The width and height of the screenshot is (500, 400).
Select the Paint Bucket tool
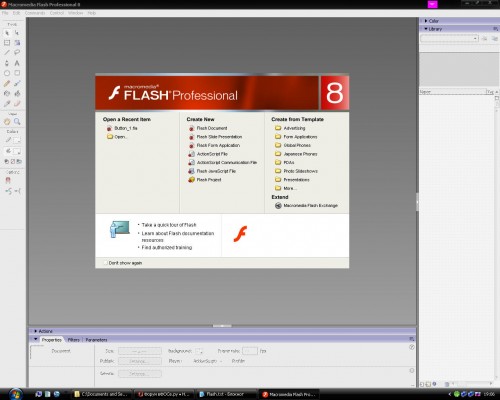click(17, 94)
